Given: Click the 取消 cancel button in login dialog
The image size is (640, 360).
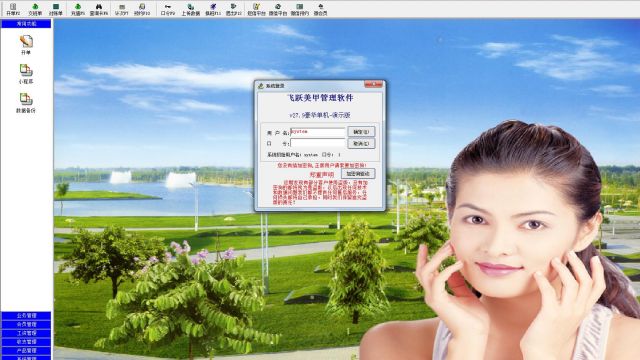Looking at the screenshot, I should 361,144.
